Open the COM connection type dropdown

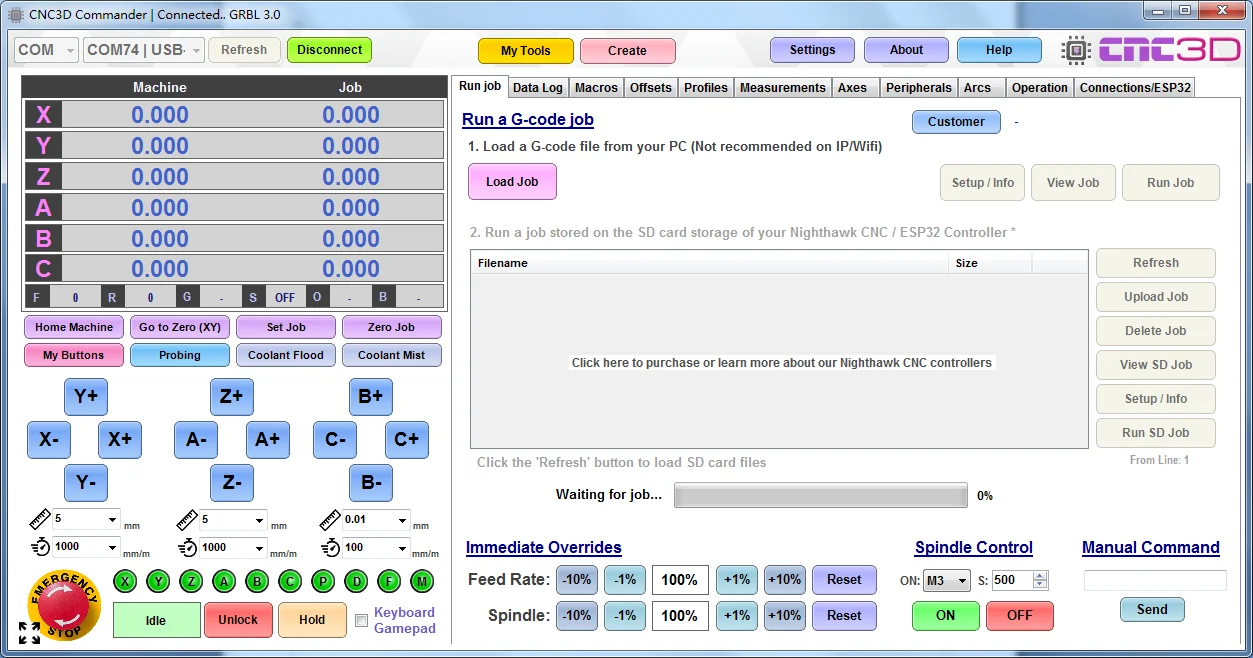click(x=46, y=50)
